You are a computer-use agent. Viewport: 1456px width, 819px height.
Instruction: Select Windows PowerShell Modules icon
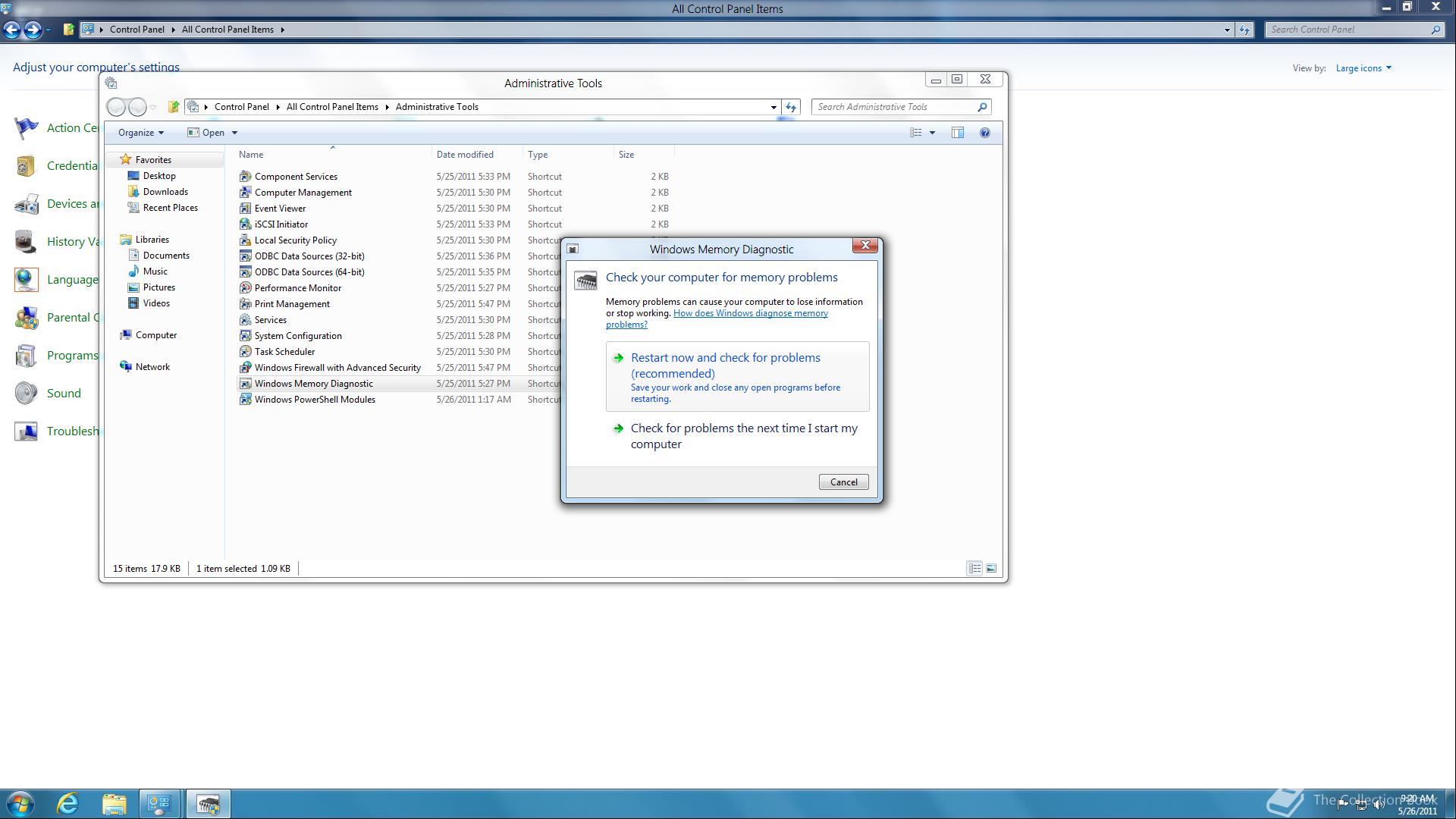coord(245,399)
